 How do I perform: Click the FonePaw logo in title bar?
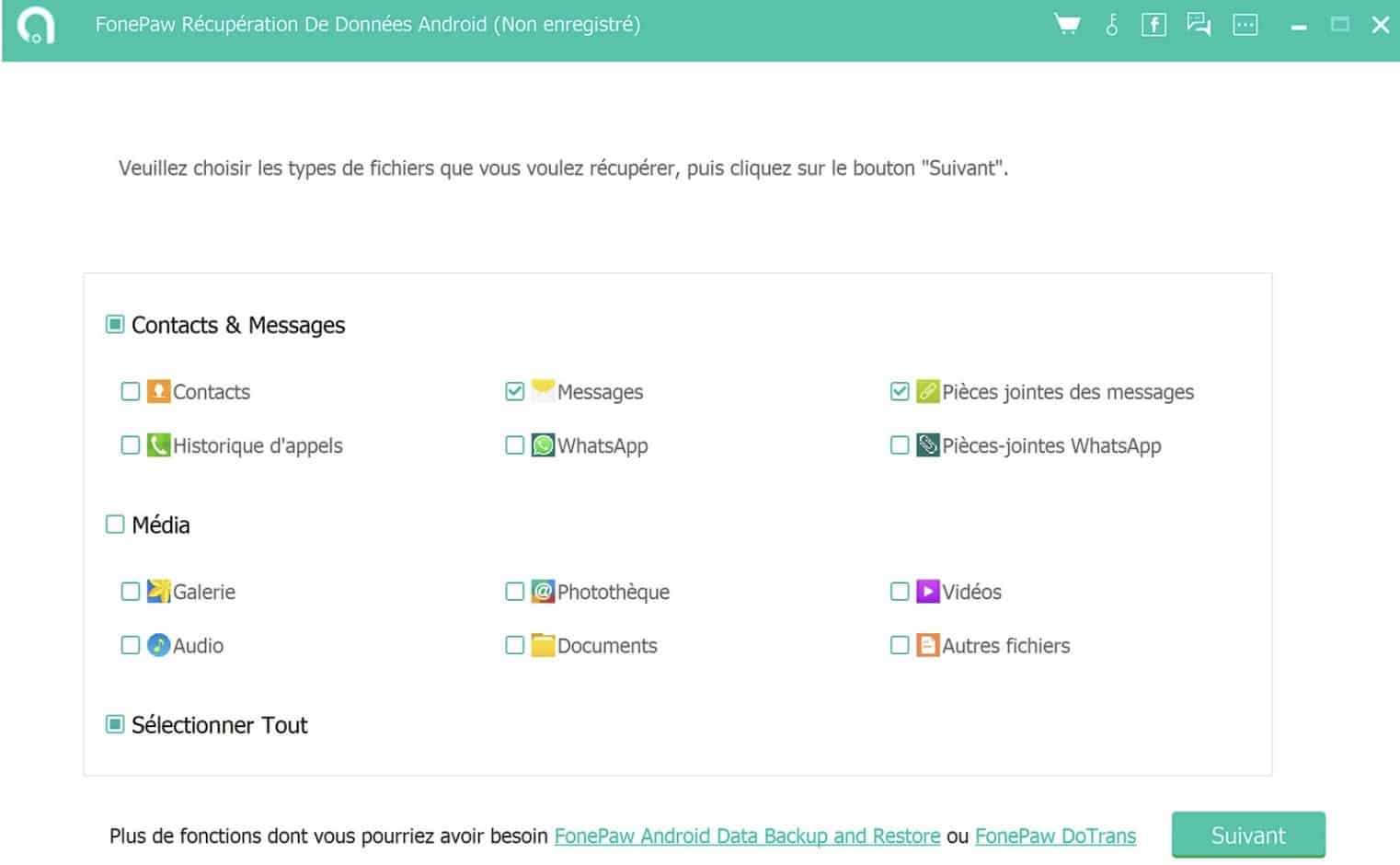(x=36, y=26)
